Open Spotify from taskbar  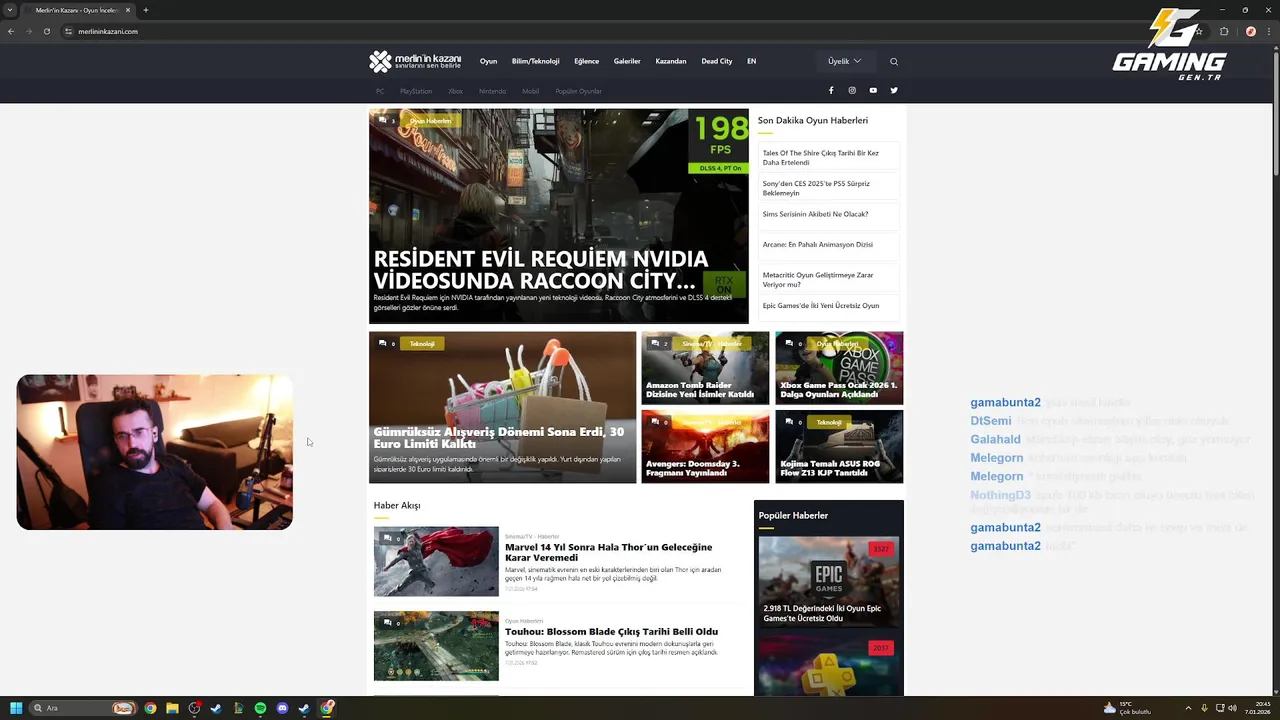[260, 708]
